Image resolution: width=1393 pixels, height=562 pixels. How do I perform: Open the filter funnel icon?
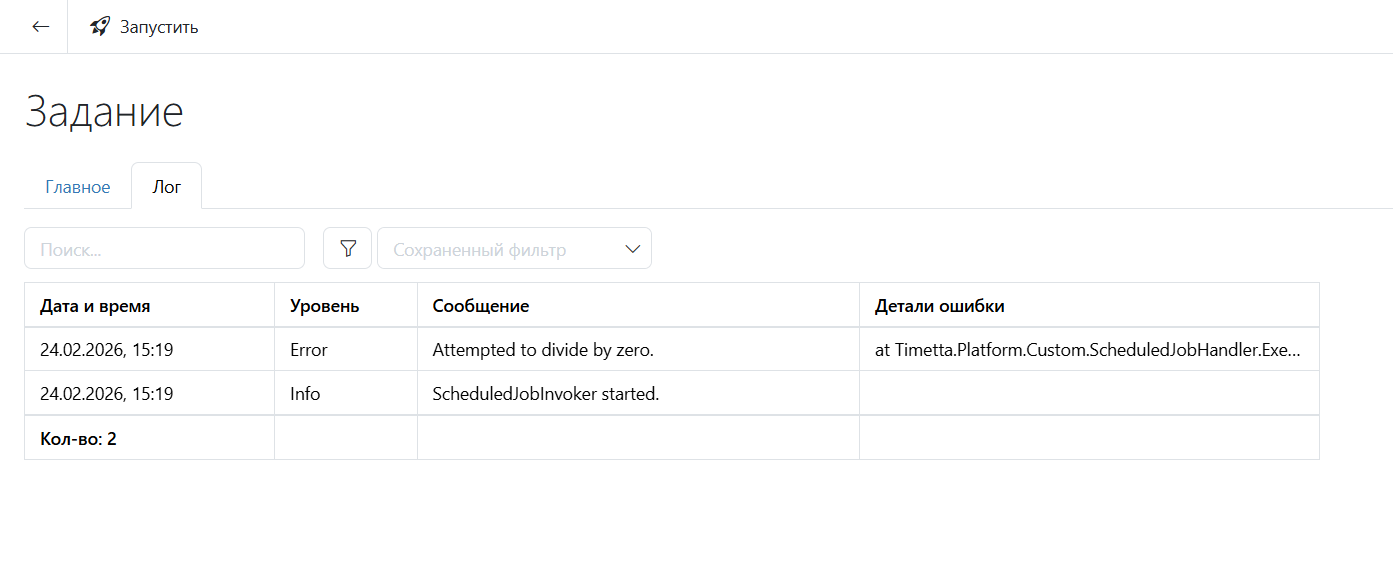(x=348, y=249)
